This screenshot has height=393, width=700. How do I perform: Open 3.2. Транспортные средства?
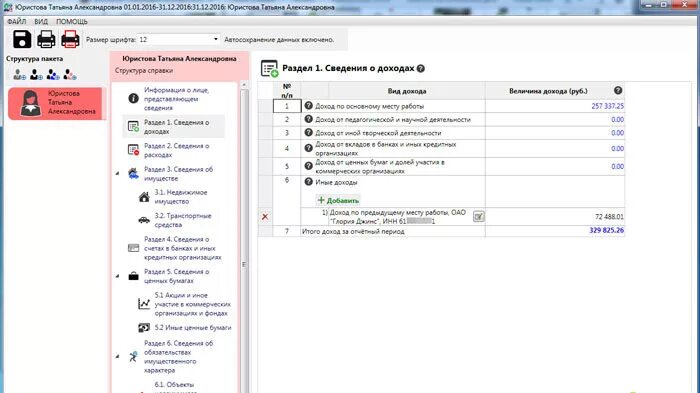(183, 220)
